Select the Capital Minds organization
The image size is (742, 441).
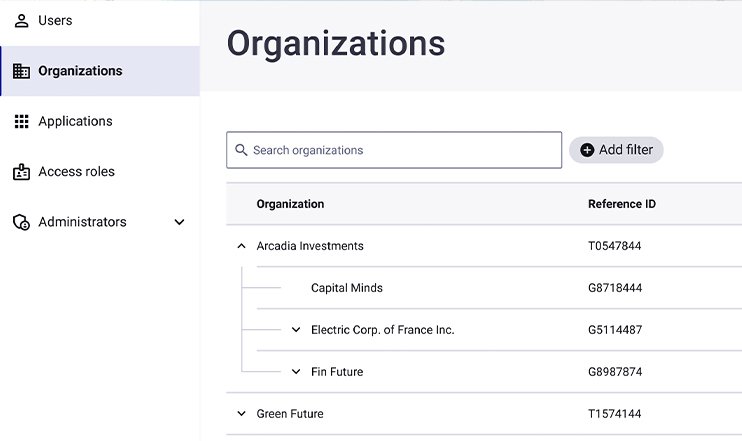(x=346, y=288)
